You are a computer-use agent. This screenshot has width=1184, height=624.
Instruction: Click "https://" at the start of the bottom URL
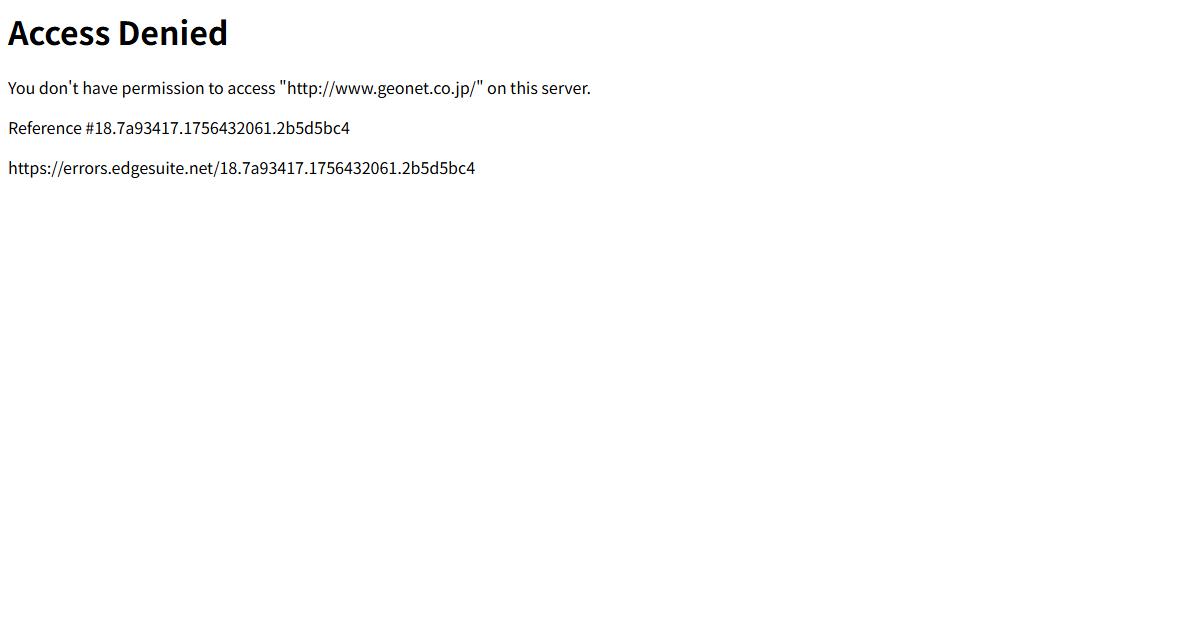click(x=35, y=168)
